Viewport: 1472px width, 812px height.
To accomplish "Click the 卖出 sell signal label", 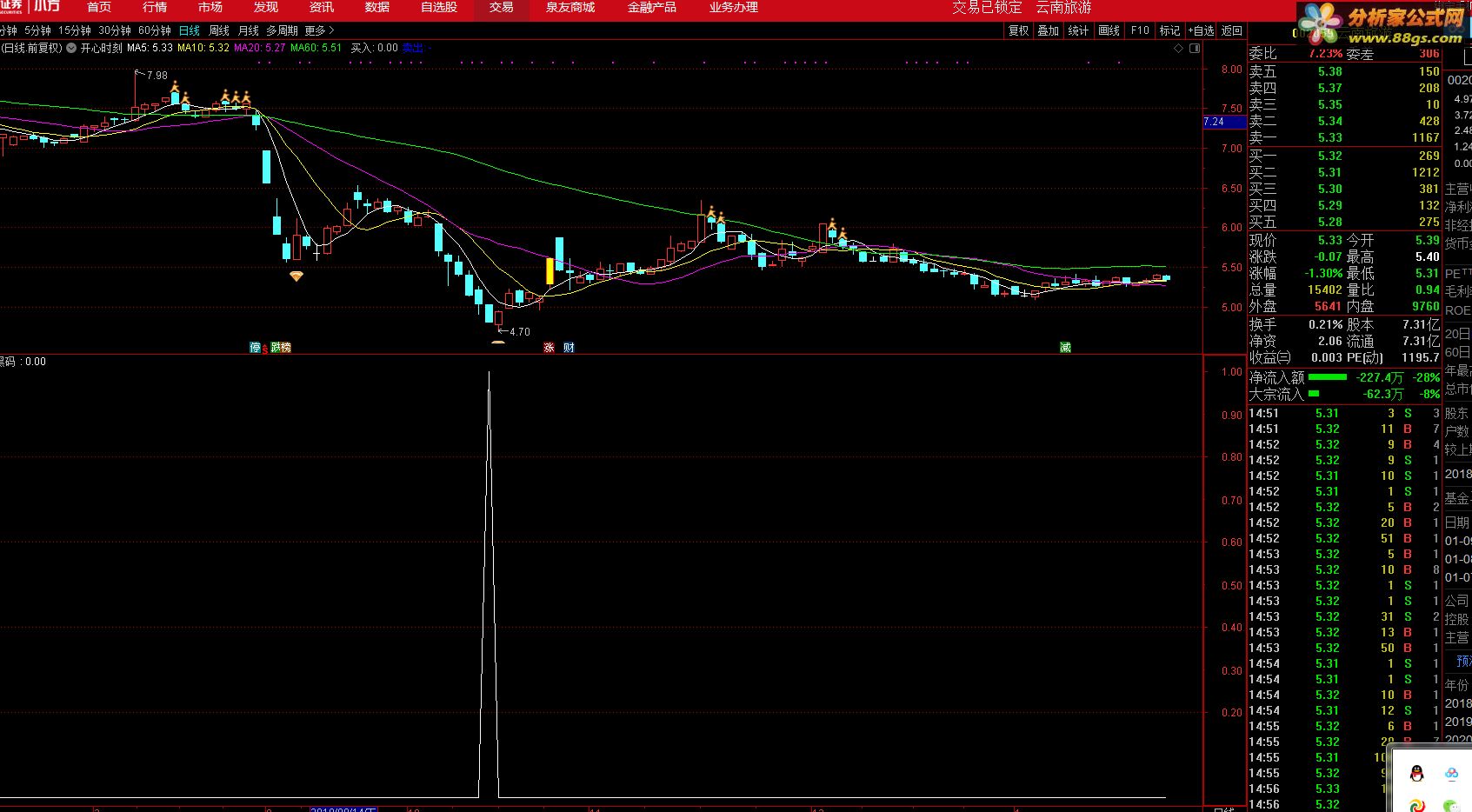I will 413,49.
